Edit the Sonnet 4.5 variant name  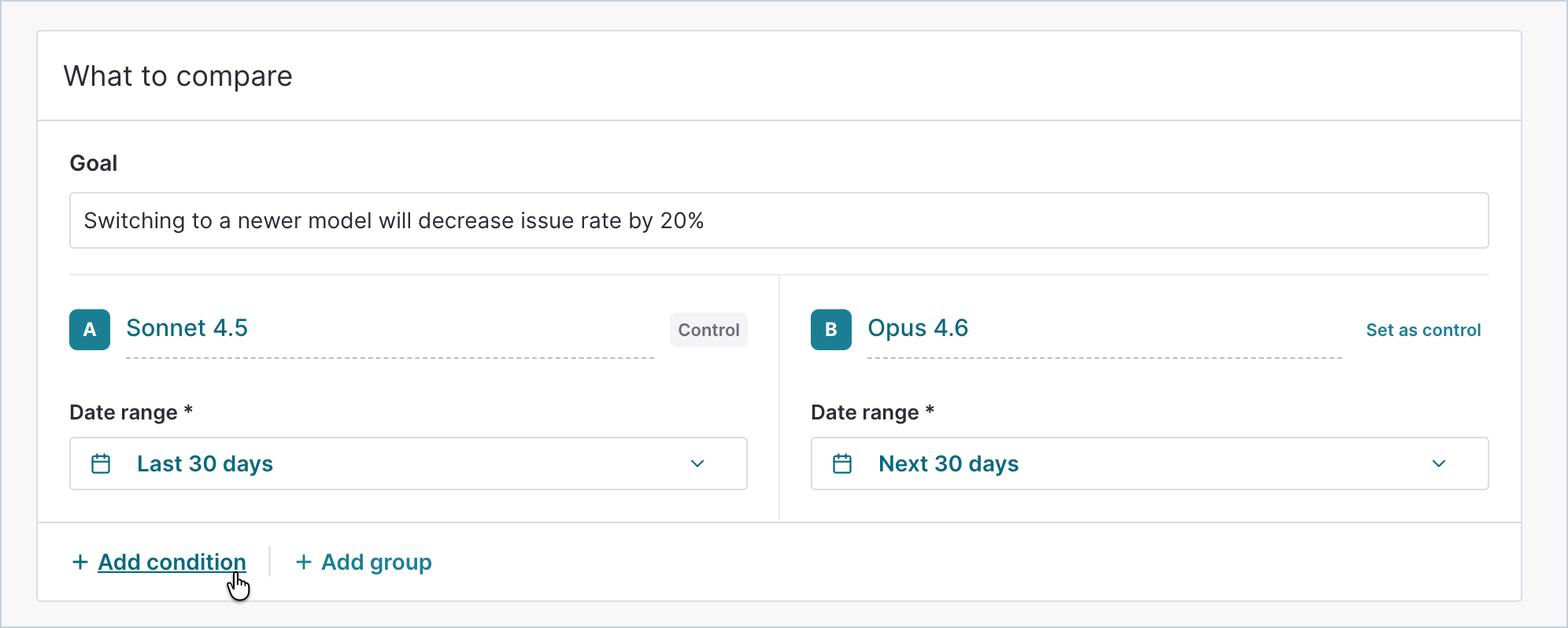[390, 329]
